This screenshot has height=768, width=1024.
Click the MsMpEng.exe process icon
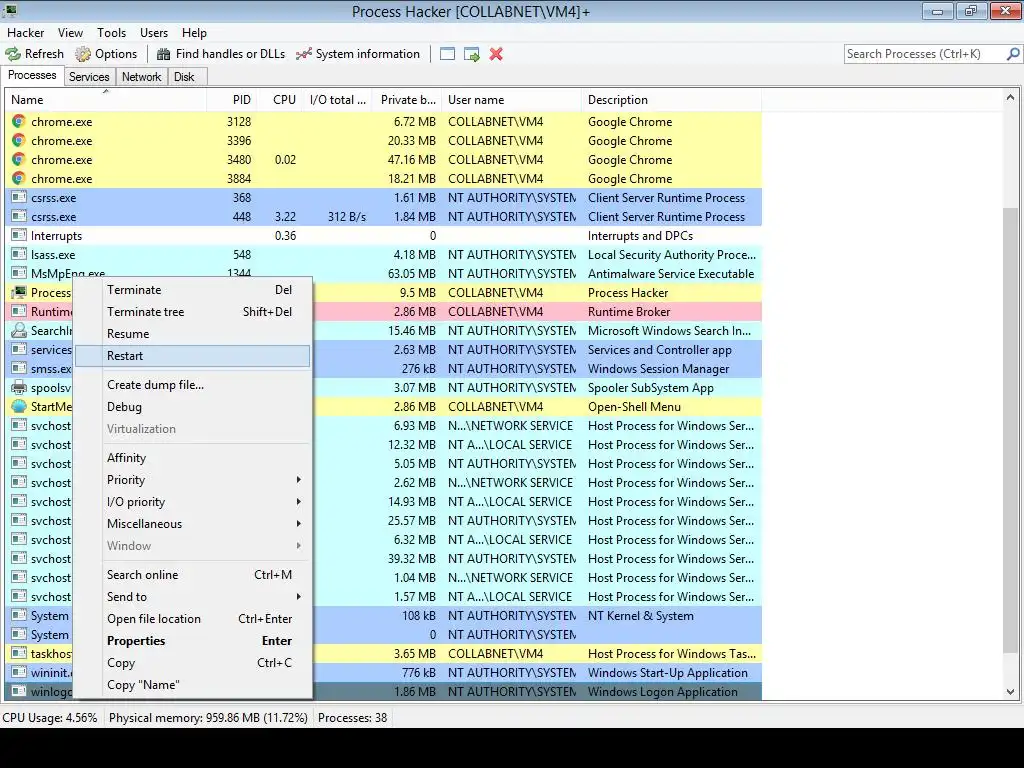coord(19,273)
